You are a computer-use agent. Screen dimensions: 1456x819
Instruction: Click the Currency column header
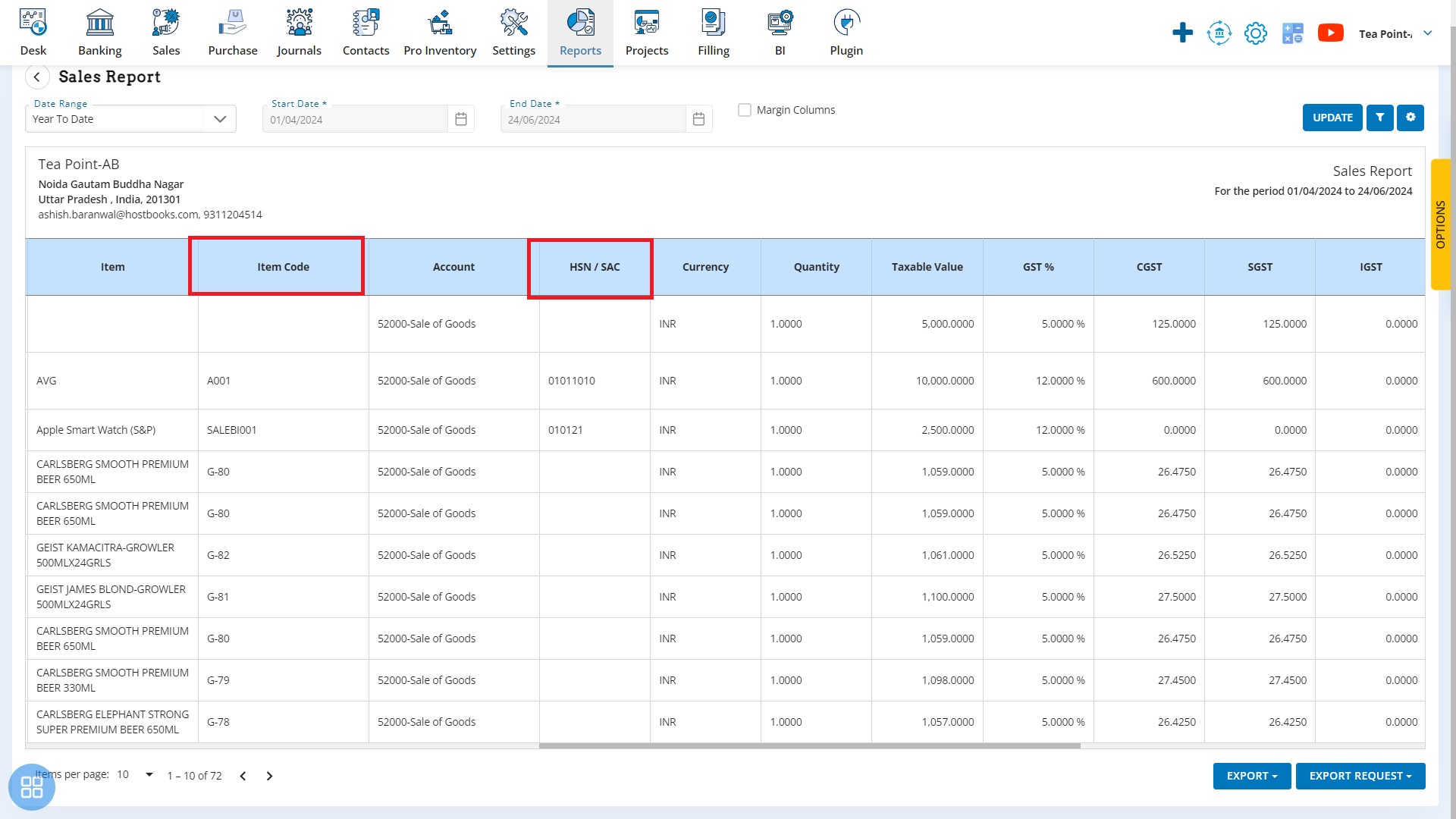pyautogui.click(x=705, y=267)
